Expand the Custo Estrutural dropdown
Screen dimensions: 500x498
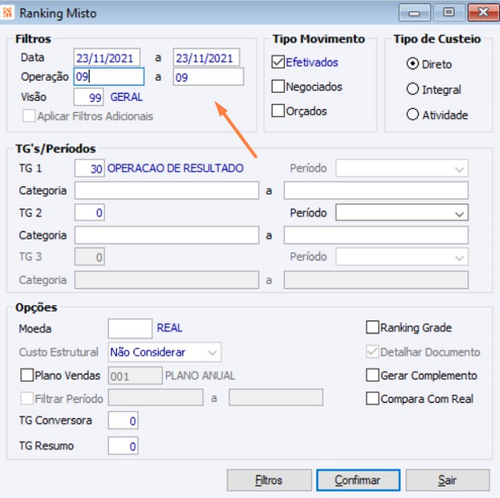pos(165,352)
